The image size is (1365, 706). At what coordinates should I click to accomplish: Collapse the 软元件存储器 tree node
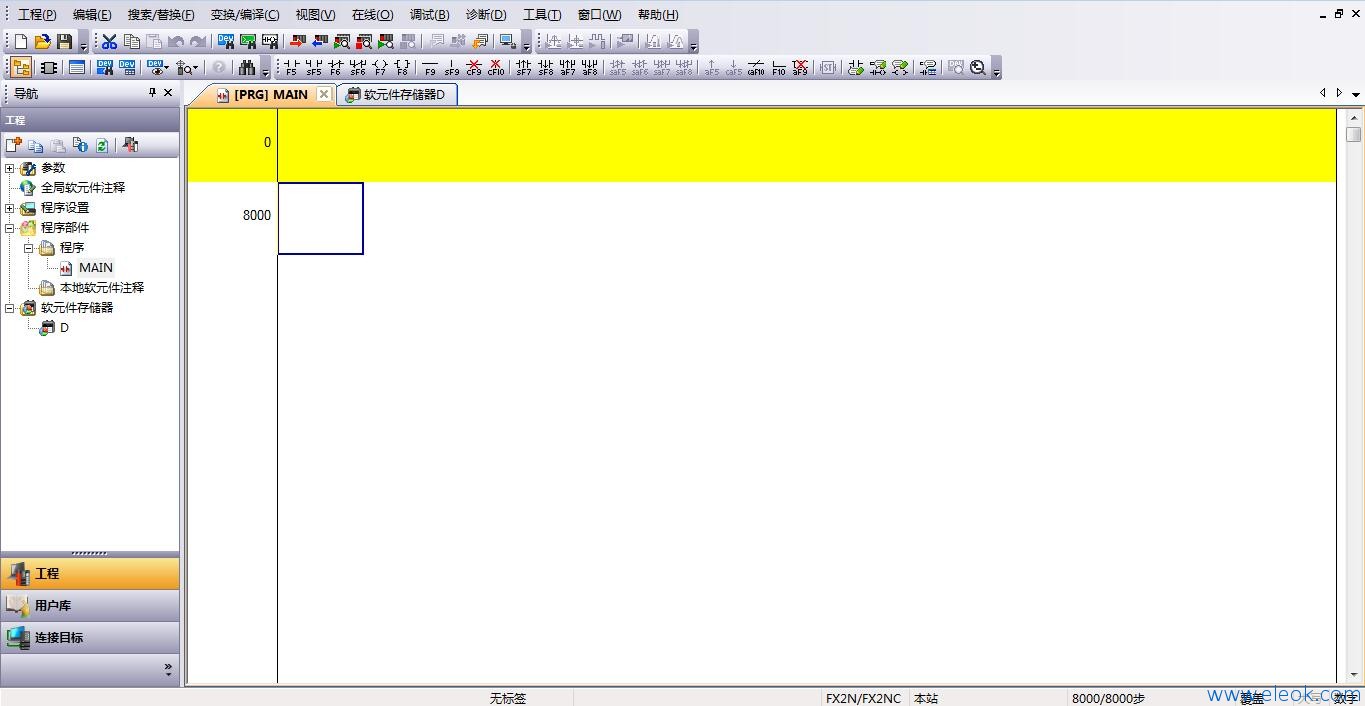(10, 308)
